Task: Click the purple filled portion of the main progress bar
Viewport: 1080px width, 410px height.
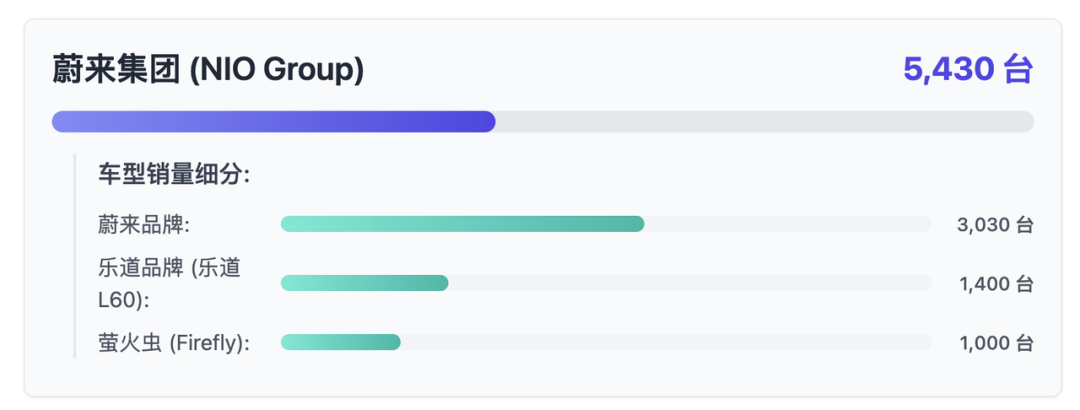Action: [x=273, y=121]
